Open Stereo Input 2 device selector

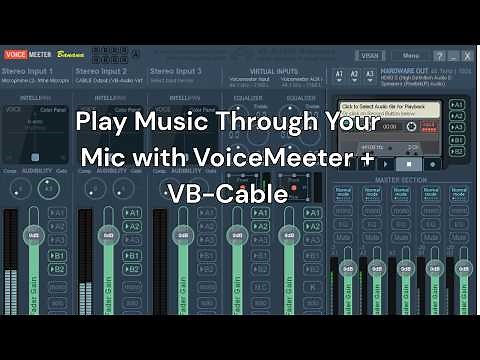coord(109,81)
